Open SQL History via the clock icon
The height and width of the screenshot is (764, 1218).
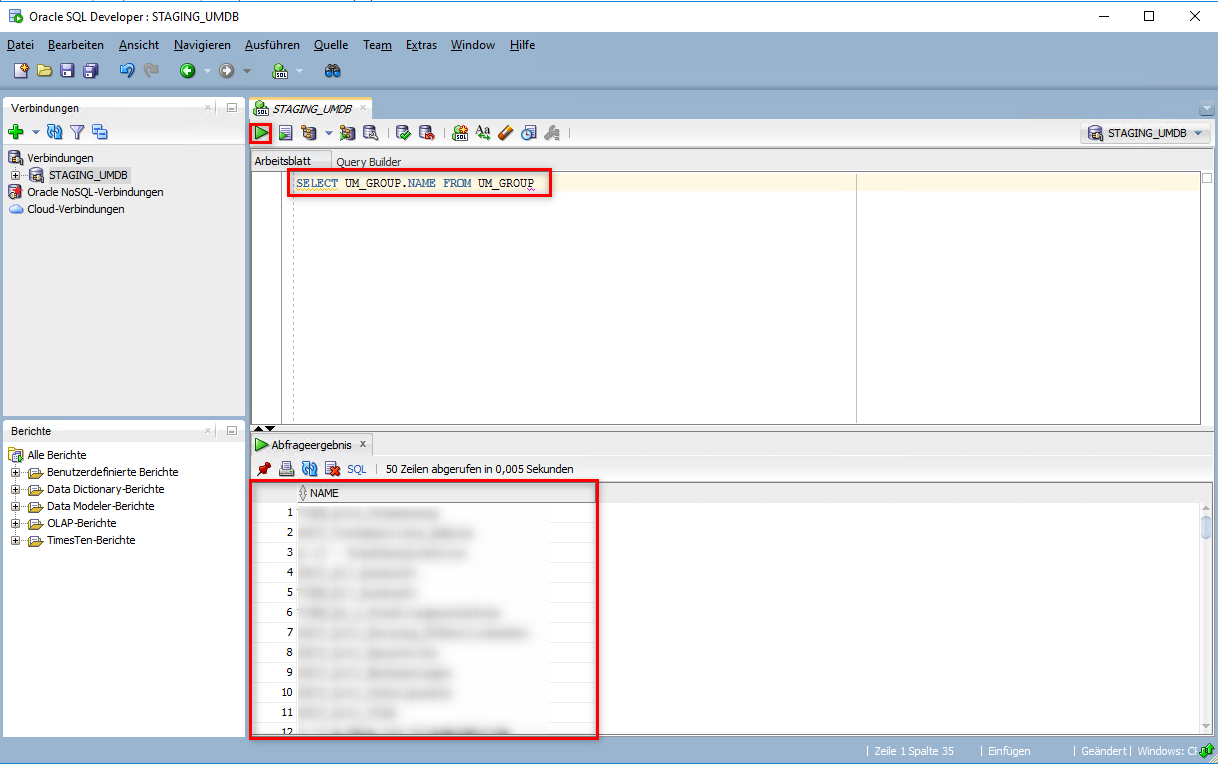[x=527, y=132]
